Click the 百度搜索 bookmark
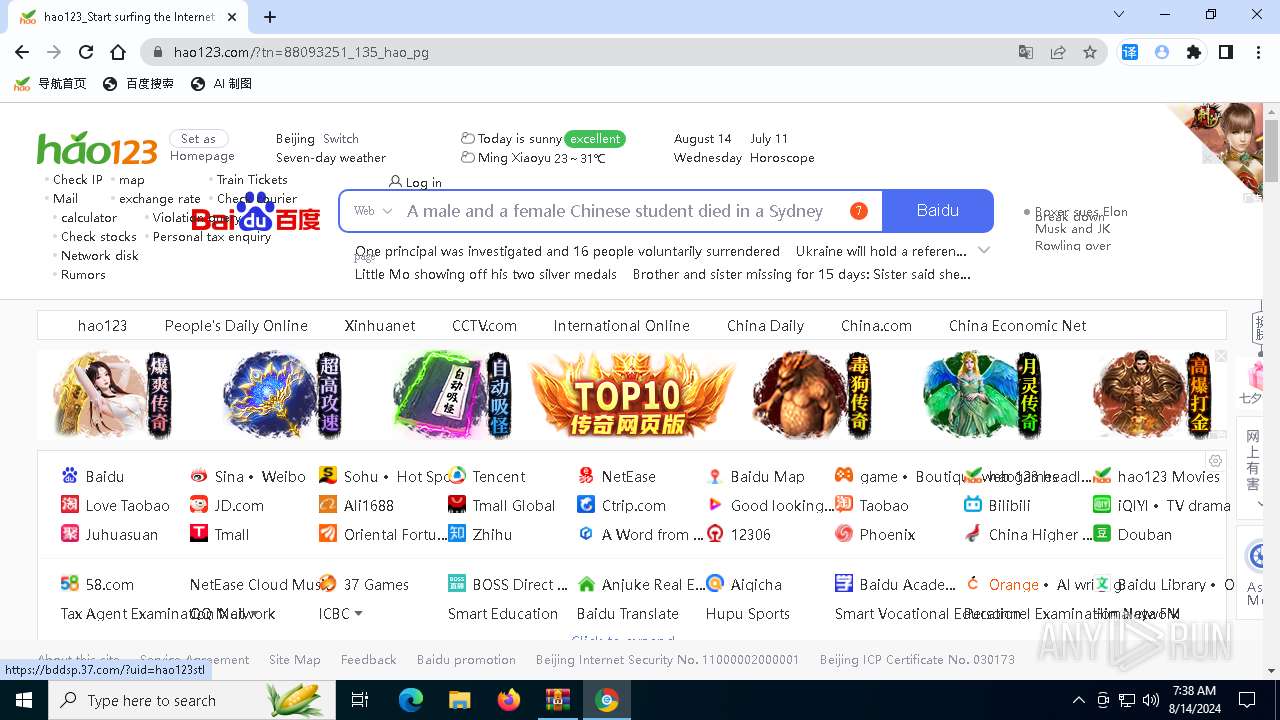The image size is (1280, 720). coord(138,84)
